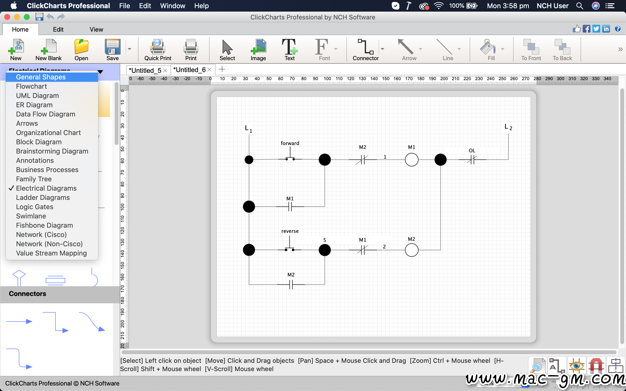Pick the straight arrow connector
This screenshot has width=626, height=391.
19,321
